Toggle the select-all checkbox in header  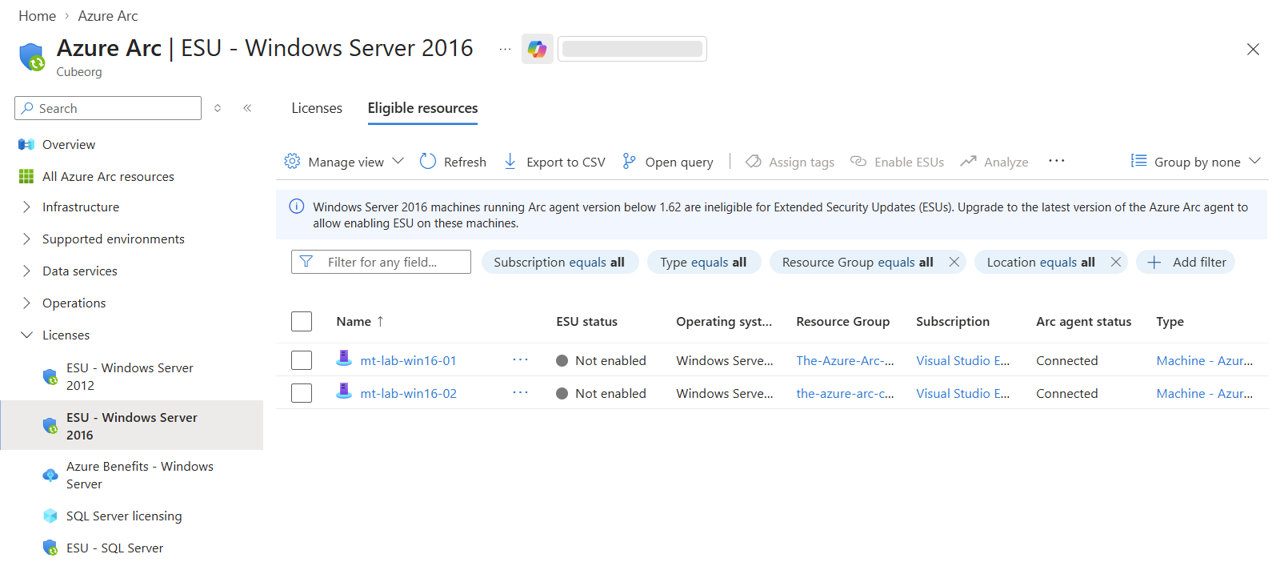pyautogui.click(x=301, y=321)
